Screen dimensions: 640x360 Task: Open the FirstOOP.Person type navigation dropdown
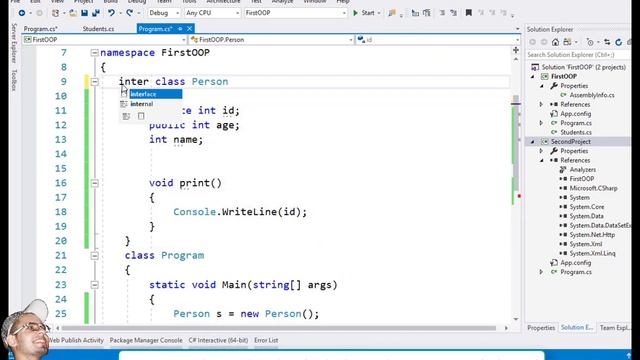click(271, 40)
